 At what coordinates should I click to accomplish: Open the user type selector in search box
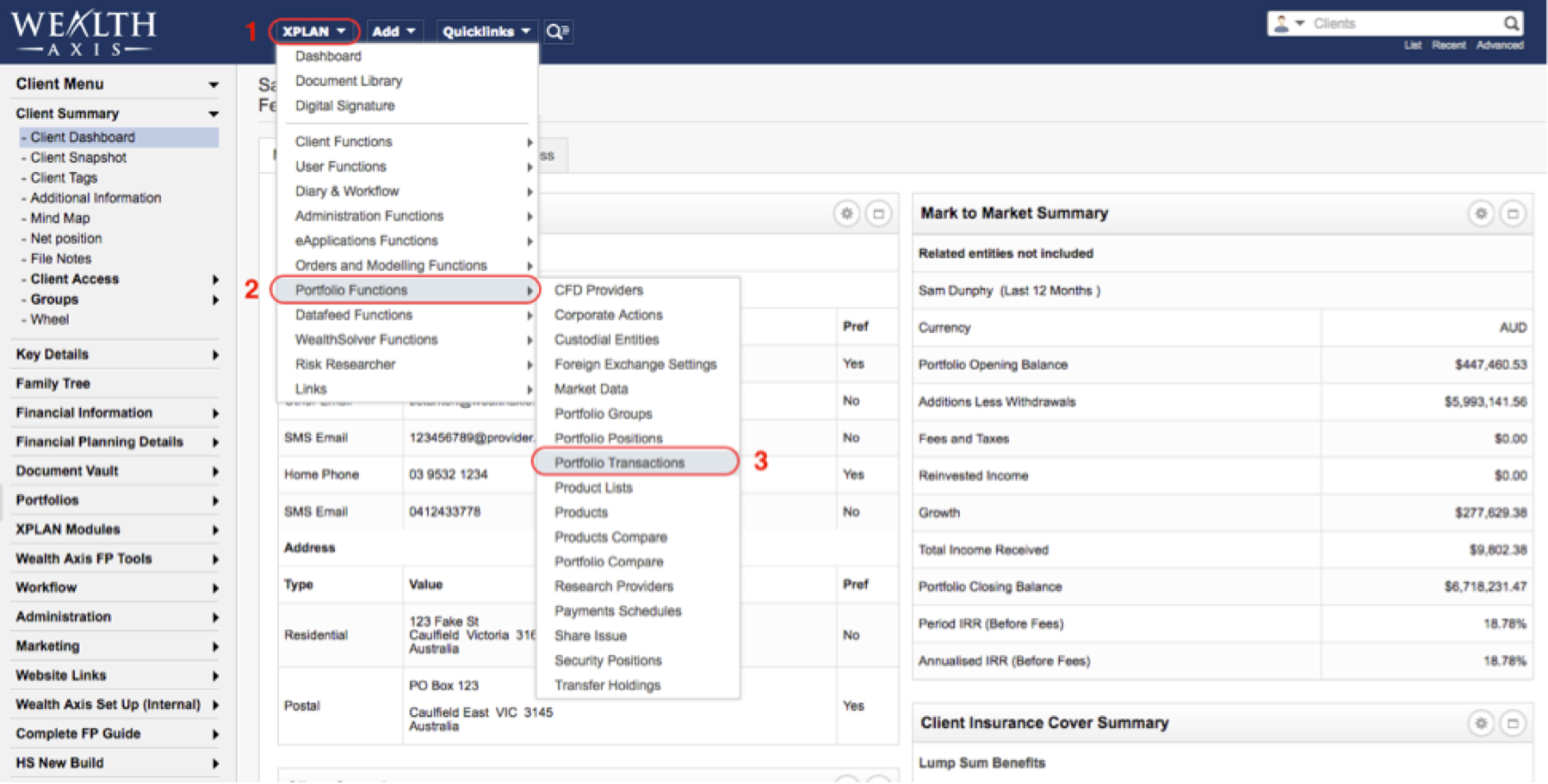(1288, 23)
